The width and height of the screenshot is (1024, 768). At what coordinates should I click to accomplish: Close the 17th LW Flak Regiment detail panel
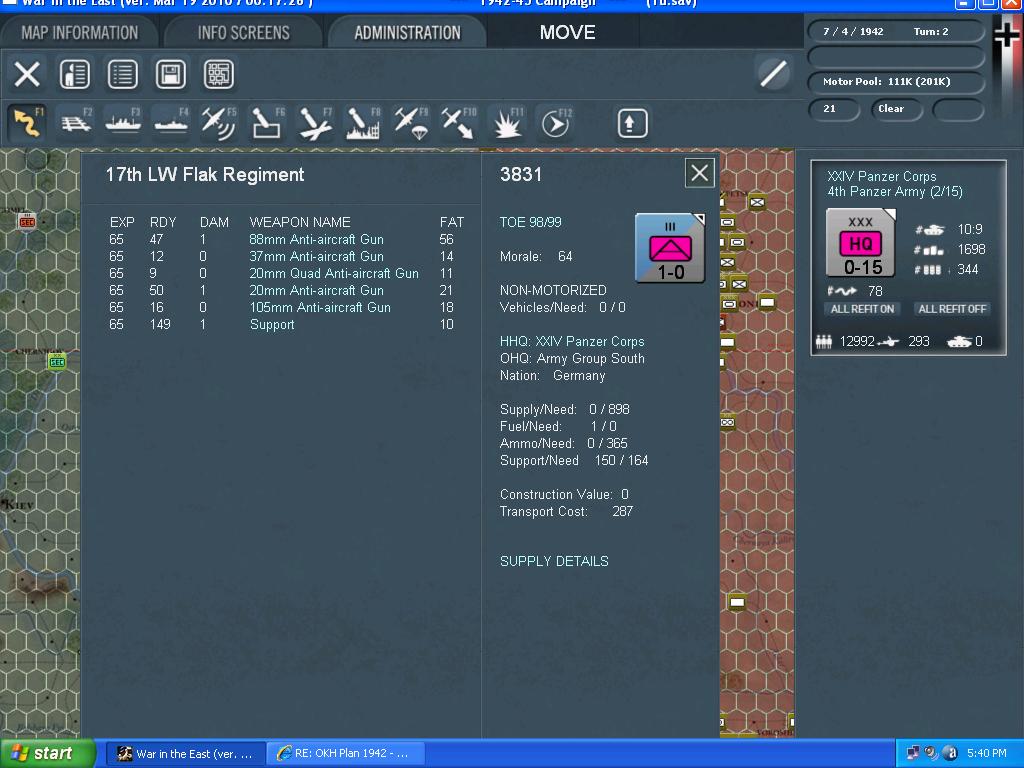[x=699, y=173]
